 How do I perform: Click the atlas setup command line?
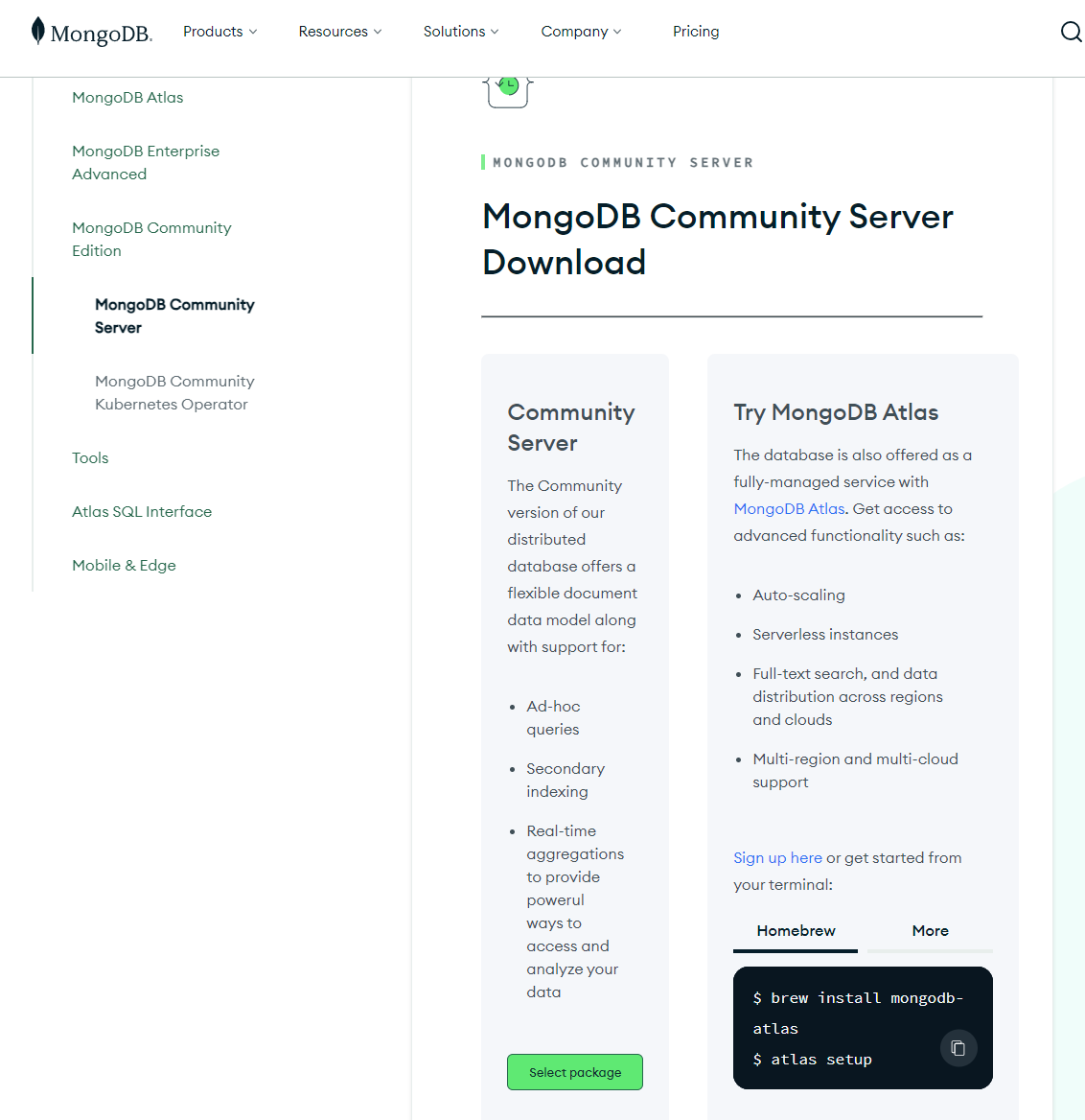point(813,1060)
